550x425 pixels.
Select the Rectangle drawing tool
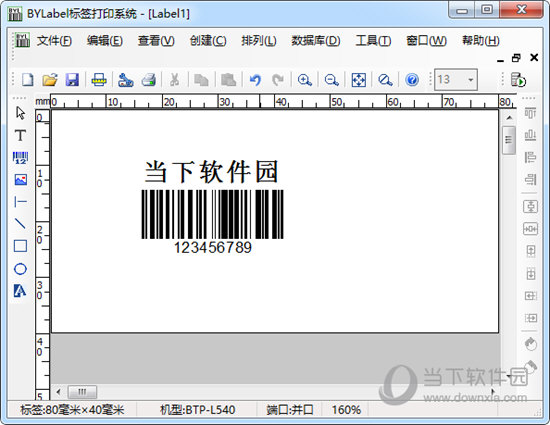pos(20,246)
